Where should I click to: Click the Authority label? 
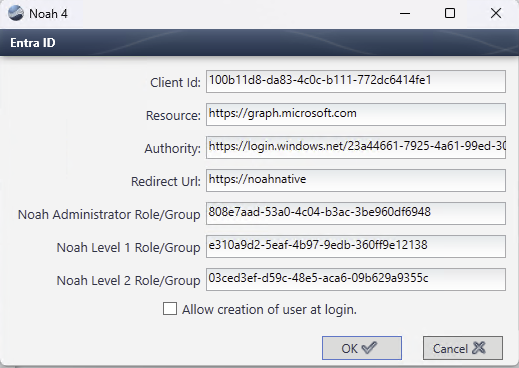173,149
